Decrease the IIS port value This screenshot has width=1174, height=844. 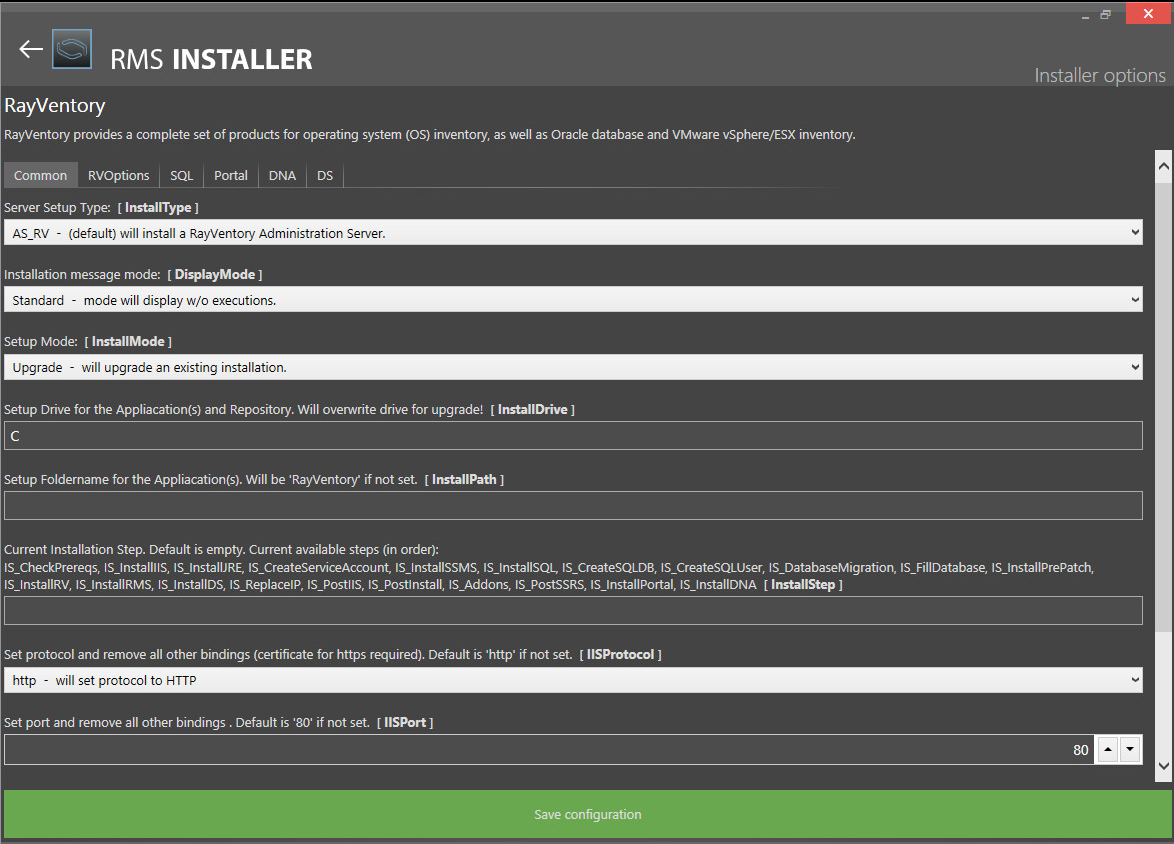(x=1130, y=749)
